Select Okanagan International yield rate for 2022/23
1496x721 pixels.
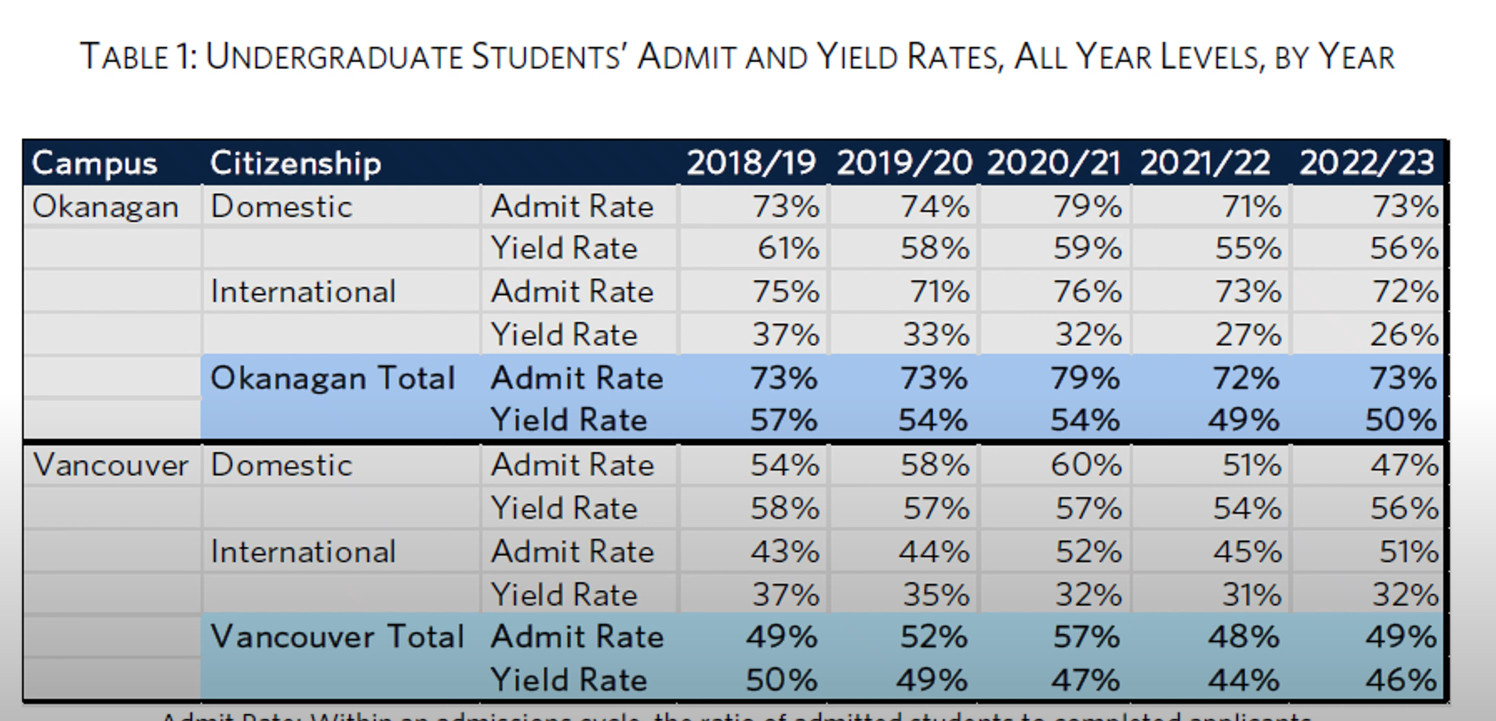1404,335
